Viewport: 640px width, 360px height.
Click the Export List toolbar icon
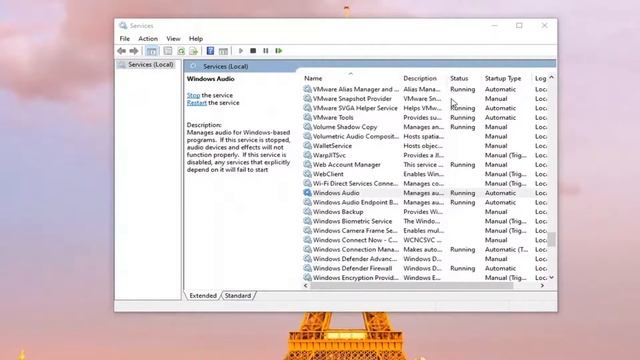click(193, 51)
